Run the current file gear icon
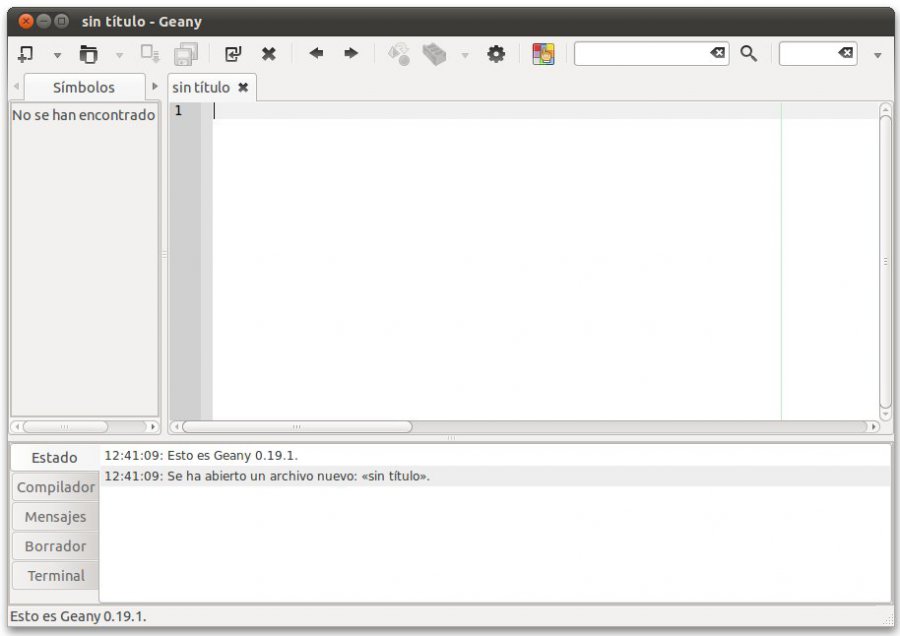The height and width of the screenshot is (636, 900). pos(496,54)
